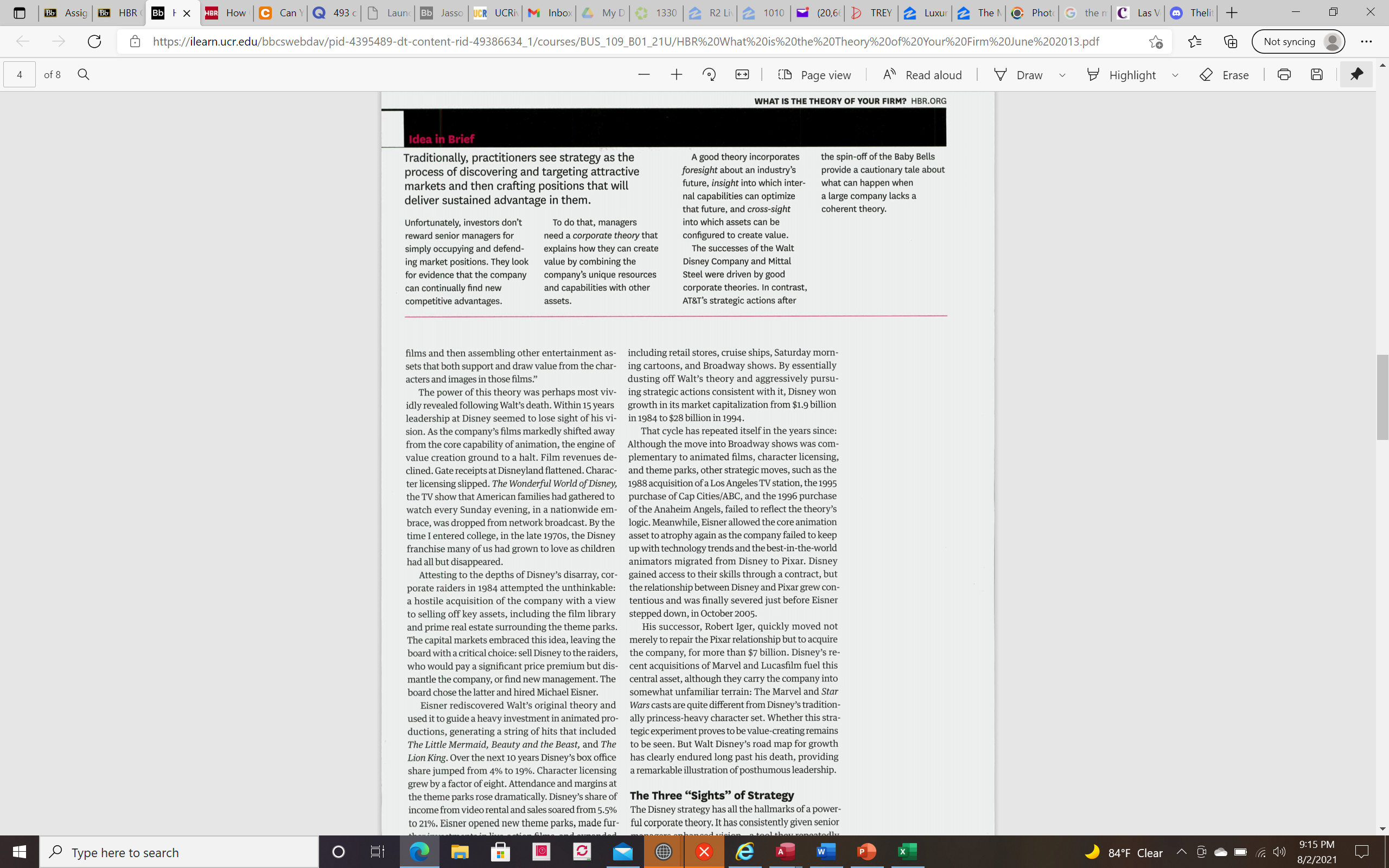Open browser Settings and more menu

1366,41
